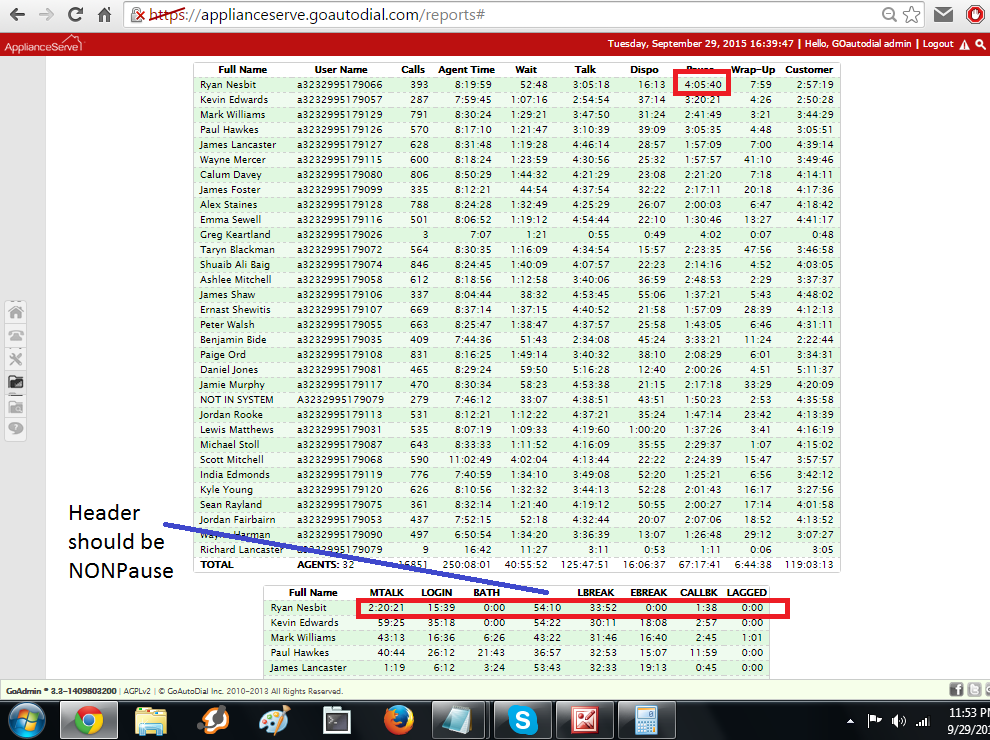
Task: Click the MTALK column header
Action: [386, 592]
